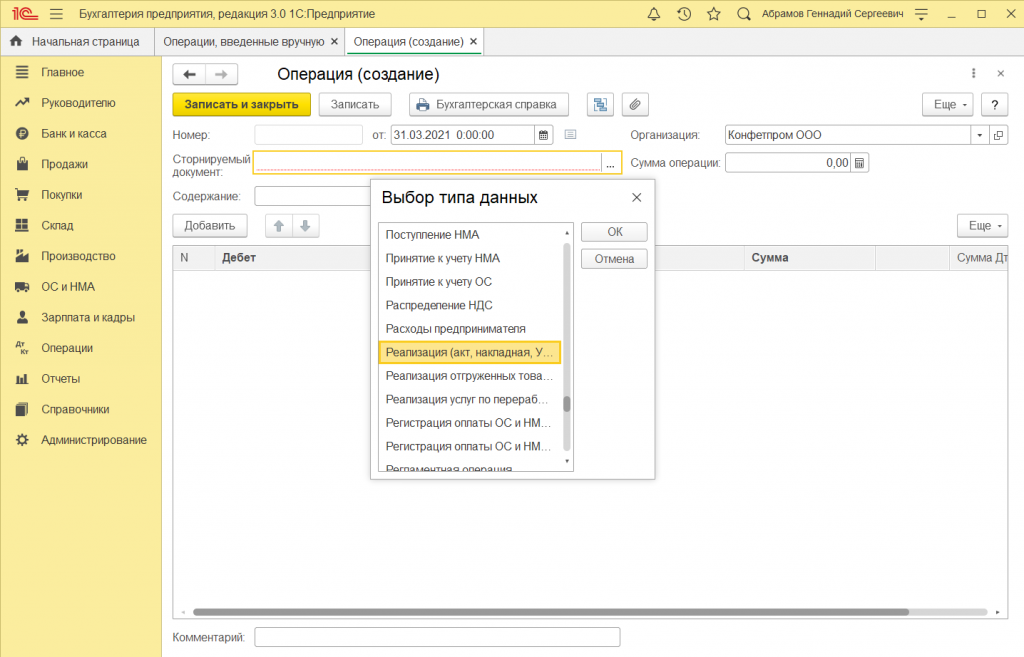1024x657 pixels.
Task: Expand the Организация dropdown arrow
Action: pyautogui.click(x=979, y=135)
